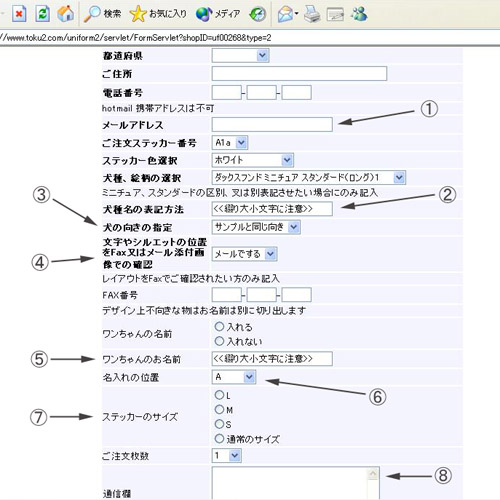Click inside the 通信欄 textarea
This screenshot has height=500, width=500.
click(289, 483)
